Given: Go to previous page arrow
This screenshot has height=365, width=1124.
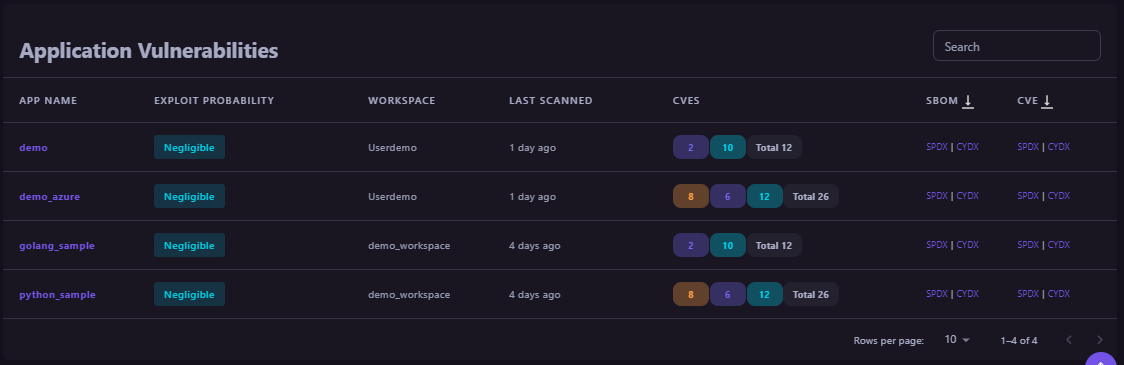Looking at the screenshot, I should pos(1069,340).
